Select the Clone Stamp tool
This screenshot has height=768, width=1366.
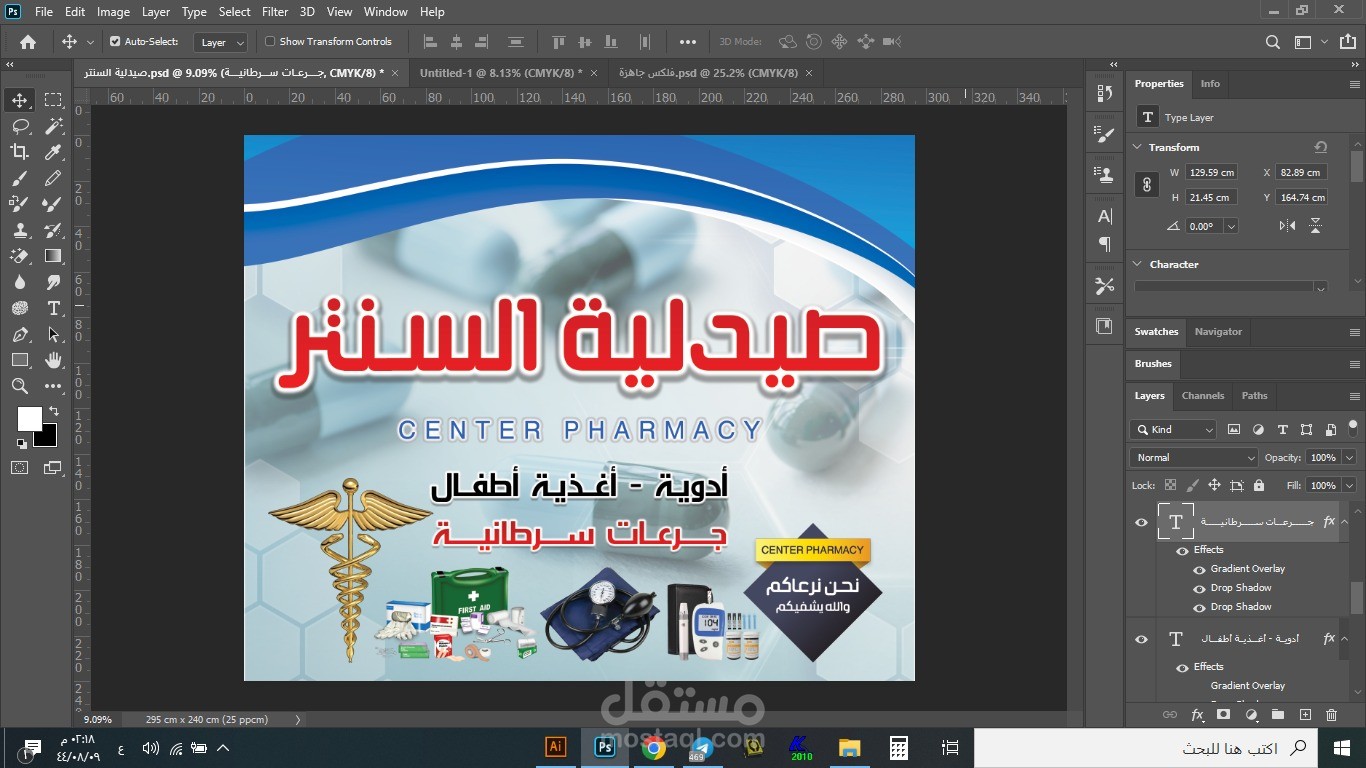[19, 230]
